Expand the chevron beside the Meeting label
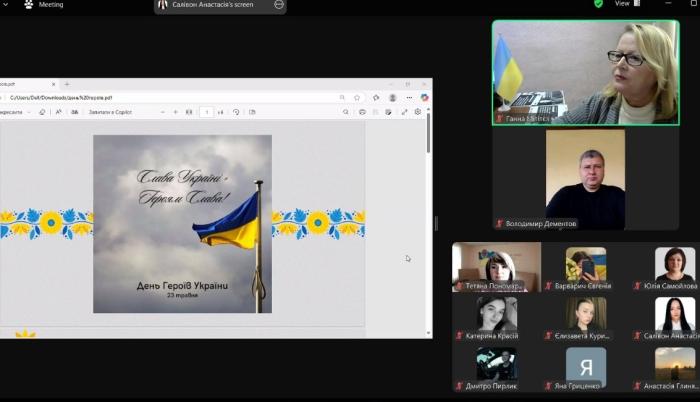This screenshot has height=402, width=700. [x=5, y=4]
